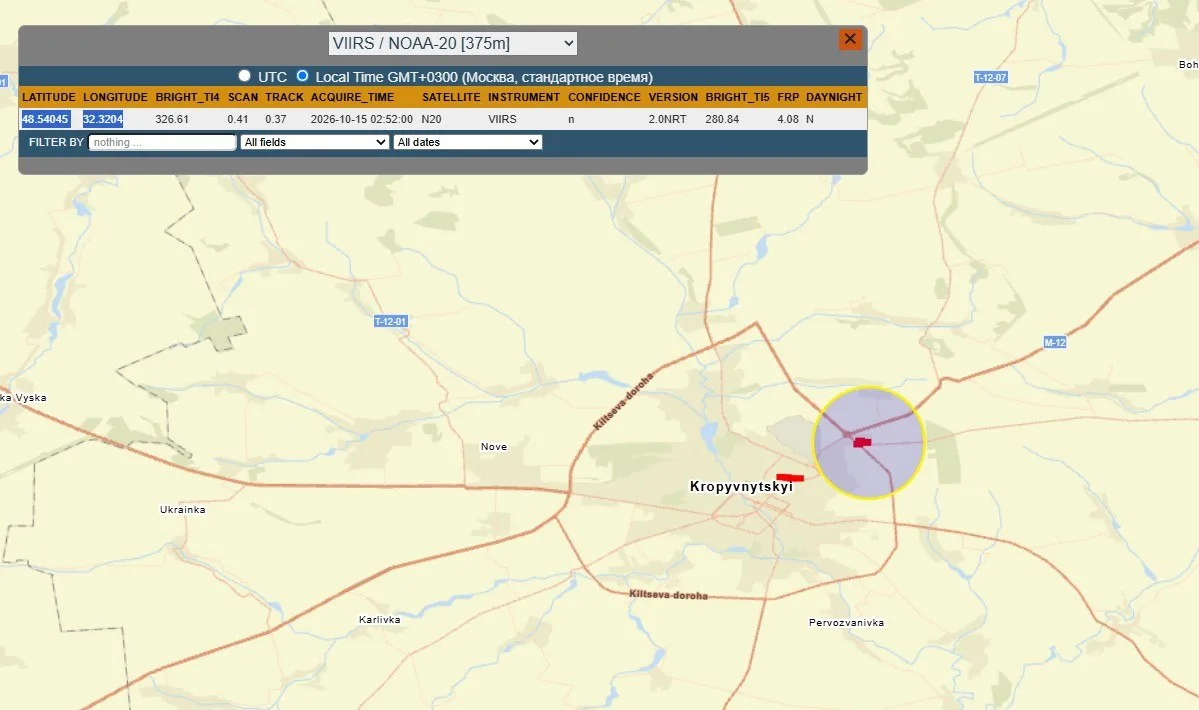
Task: Click the BRIGHT_TI5 column header
Action: (x=738, y=97)
